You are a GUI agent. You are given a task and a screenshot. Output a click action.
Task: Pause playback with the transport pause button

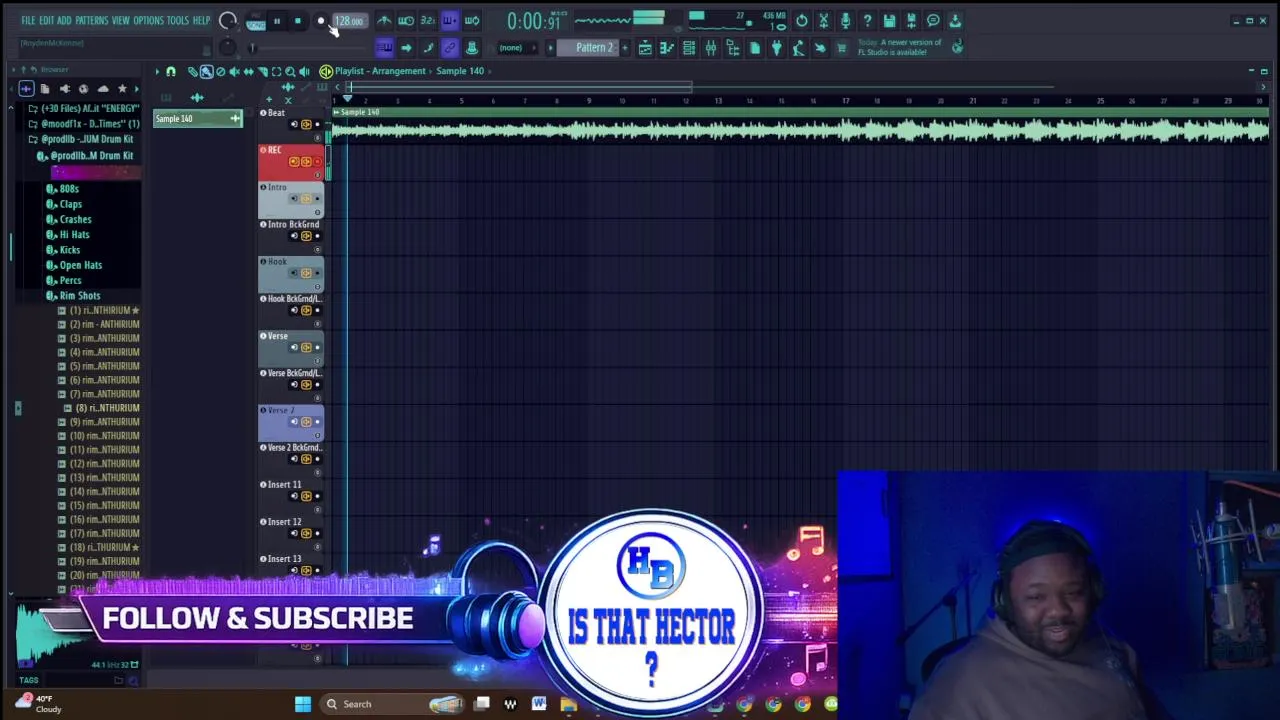[277, 21]
